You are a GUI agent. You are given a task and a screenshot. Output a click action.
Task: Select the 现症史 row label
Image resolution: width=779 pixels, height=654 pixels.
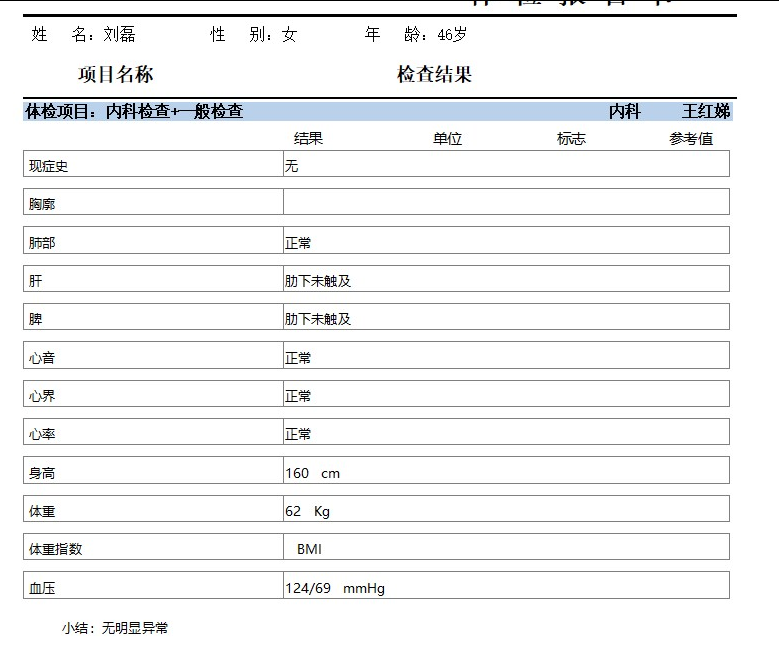pyautogui.click(x=49, y=166)
